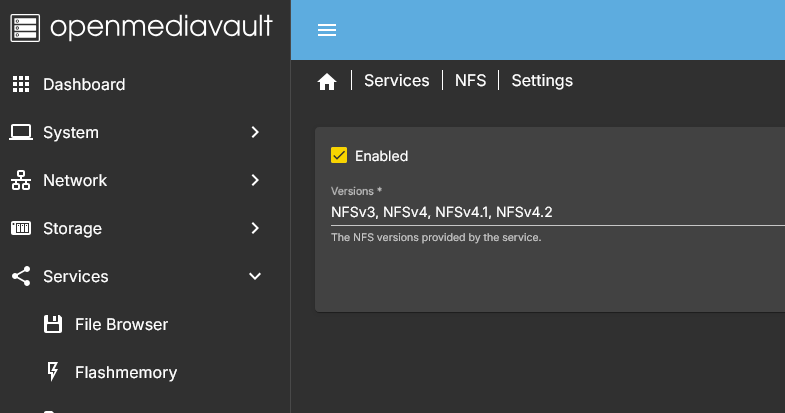The width and height of the screenshot is (785, 413).
Task: Toggle the hamburger navigation menu
Action: pyautogui.click(x=327, y=30)
